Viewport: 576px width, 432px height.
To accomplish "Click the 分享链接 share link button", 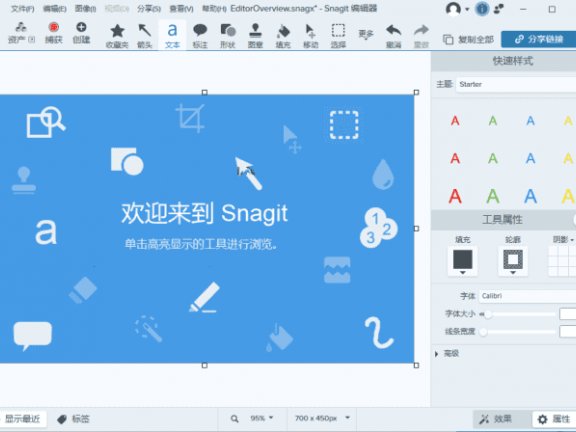I will click(x=539, y=39).
